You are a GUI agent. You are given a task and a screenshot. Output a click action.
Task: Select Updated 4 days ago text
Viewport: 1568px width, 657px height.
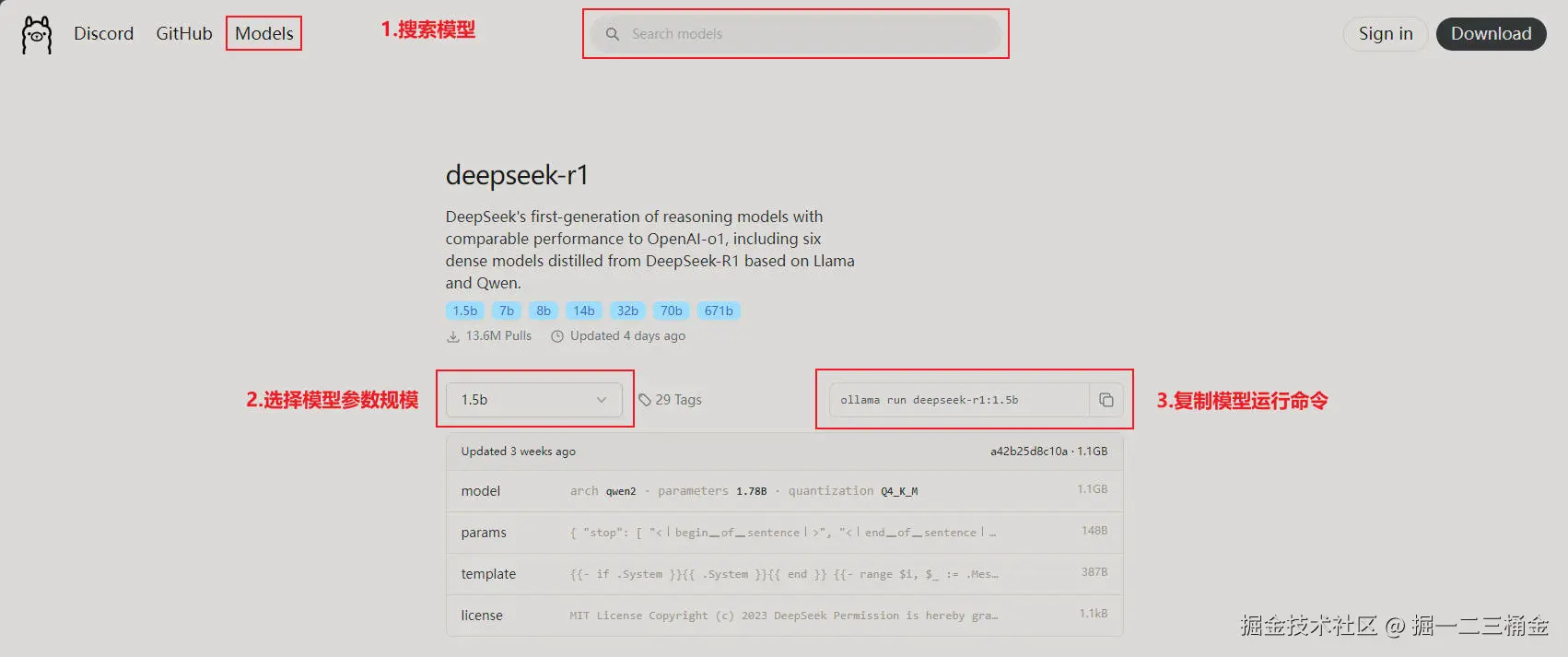pos(627,336)
